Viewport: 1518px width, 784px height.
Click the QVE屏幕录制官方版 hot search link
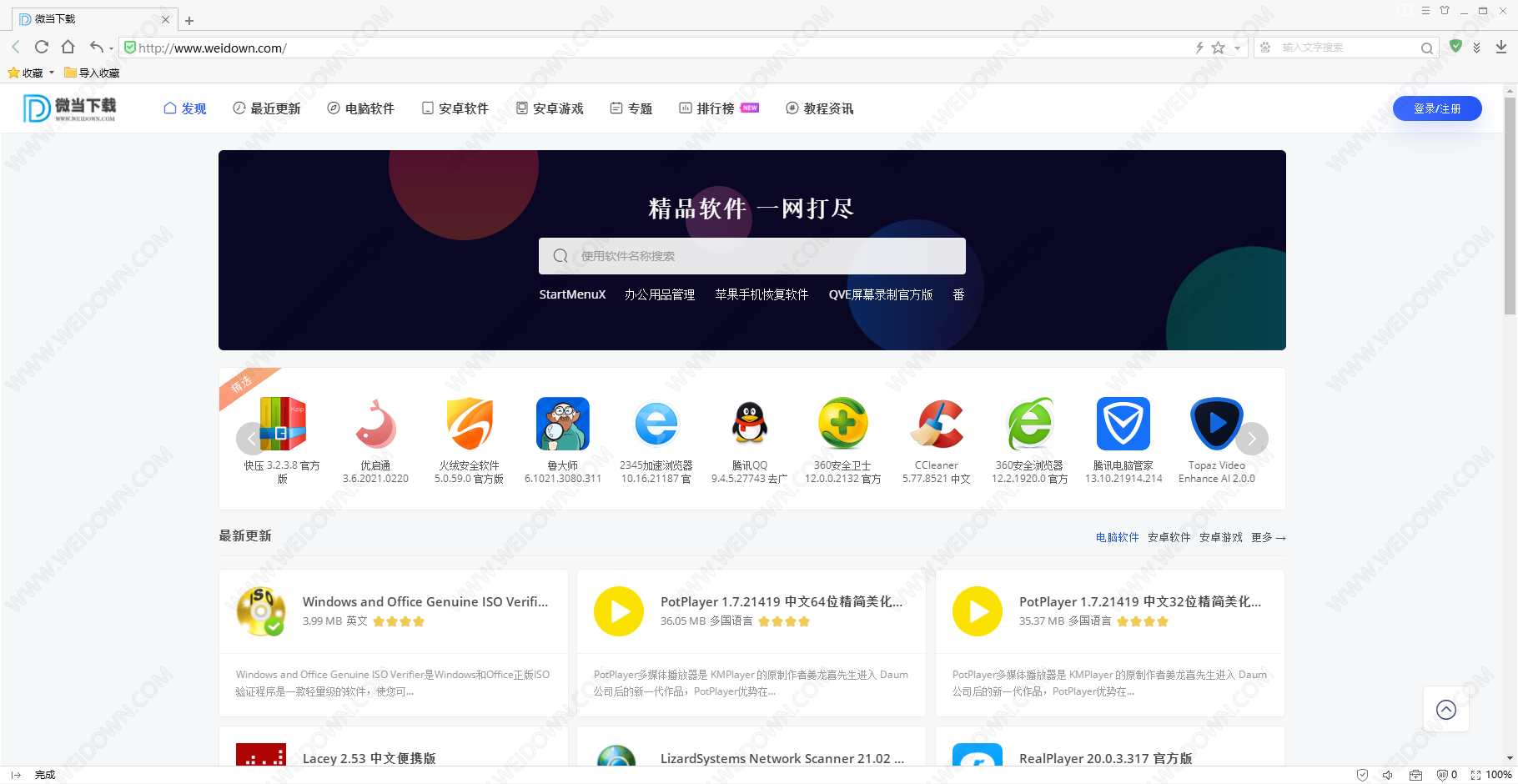coord(881,294)
